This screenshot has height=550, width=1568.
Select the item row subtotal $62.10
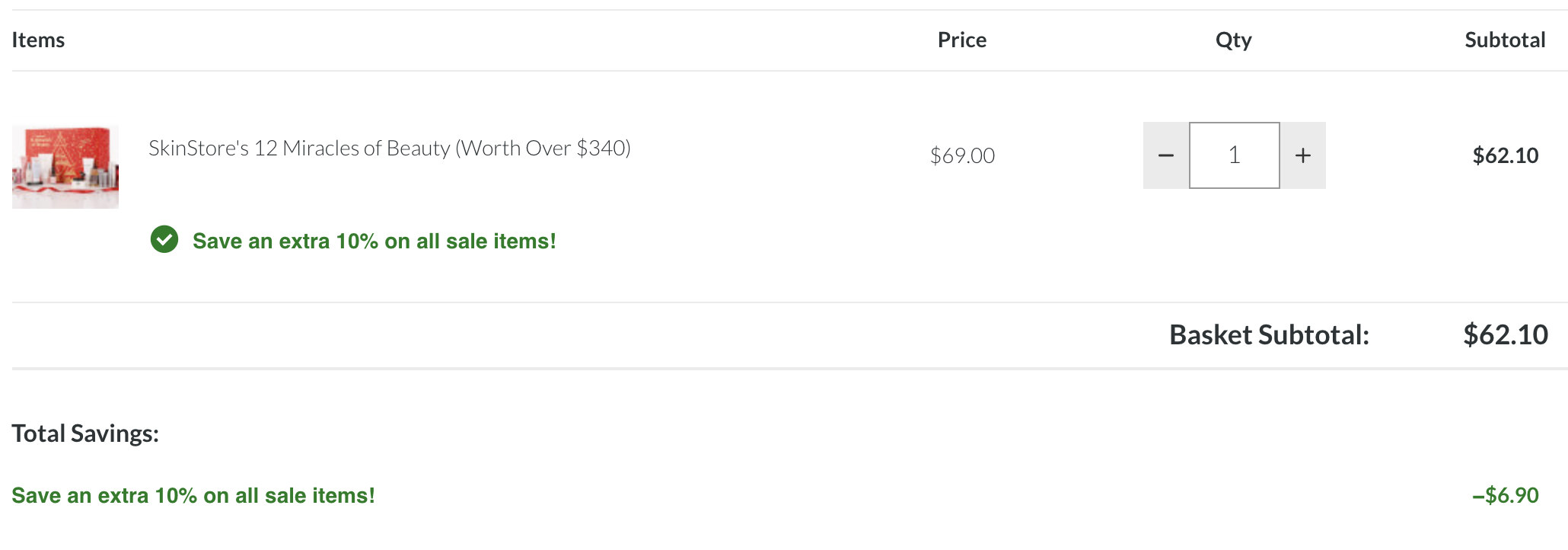click(x=1506, y=155)
